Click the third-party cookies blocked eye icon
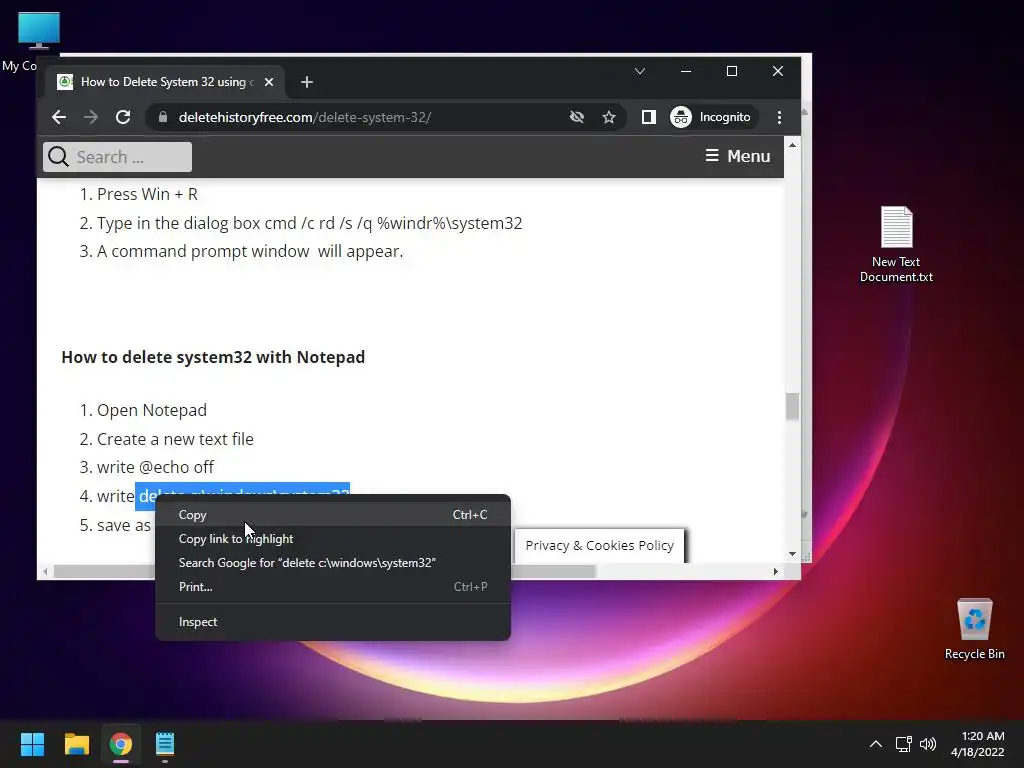This screenshot has height=768, width=1024. [x=577, y=117]
